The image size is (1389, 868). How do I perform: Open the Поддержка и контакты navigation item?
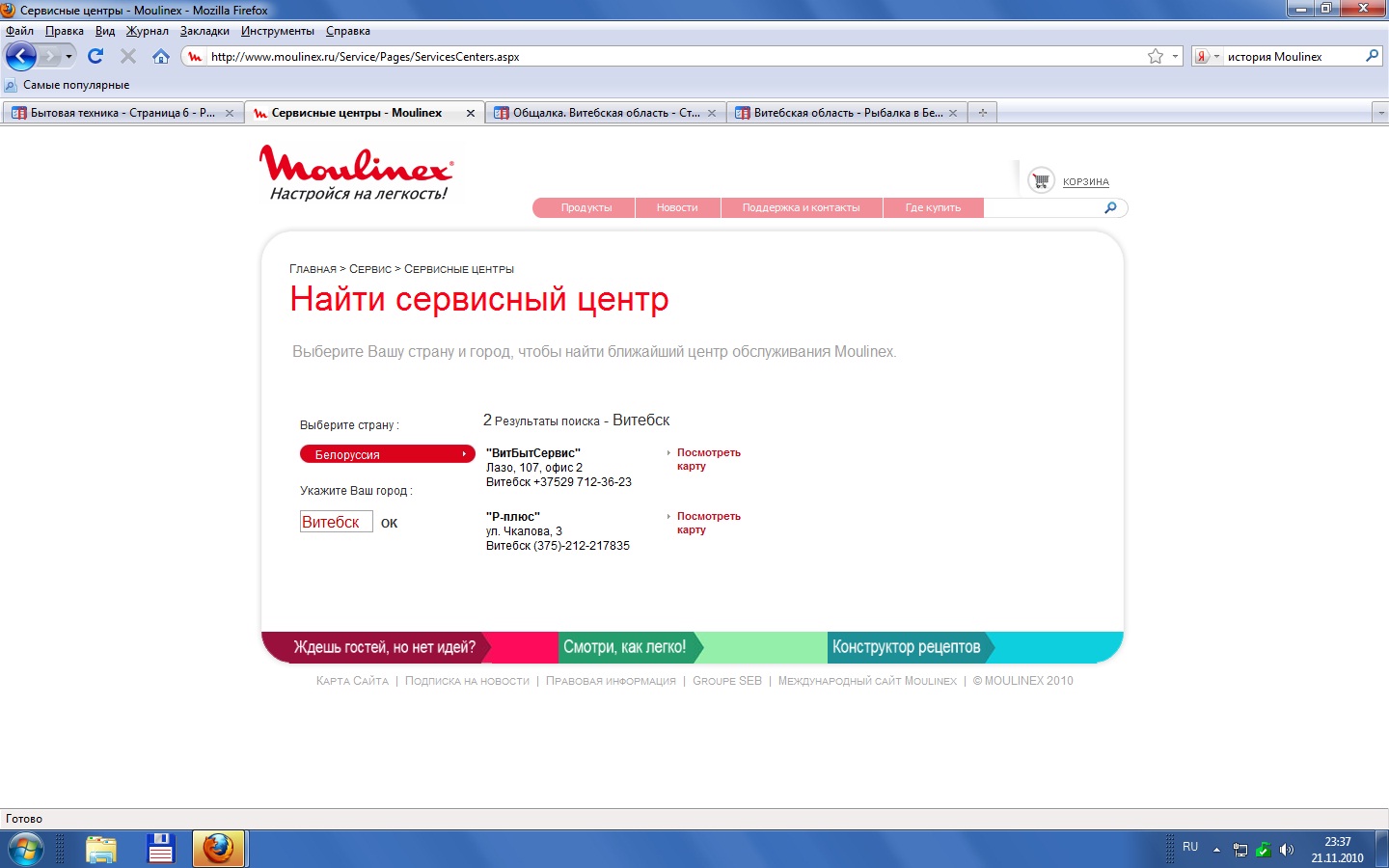[801, 207]
